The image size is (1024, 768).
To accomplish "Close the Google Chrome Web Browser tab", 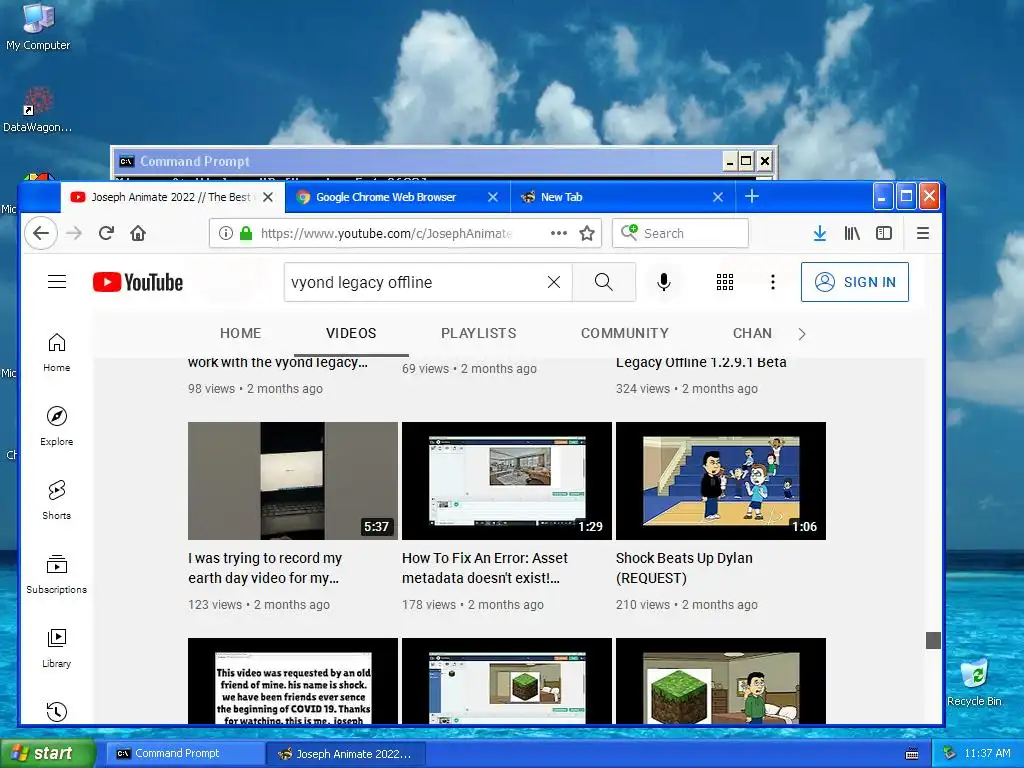I will [493, 197].
